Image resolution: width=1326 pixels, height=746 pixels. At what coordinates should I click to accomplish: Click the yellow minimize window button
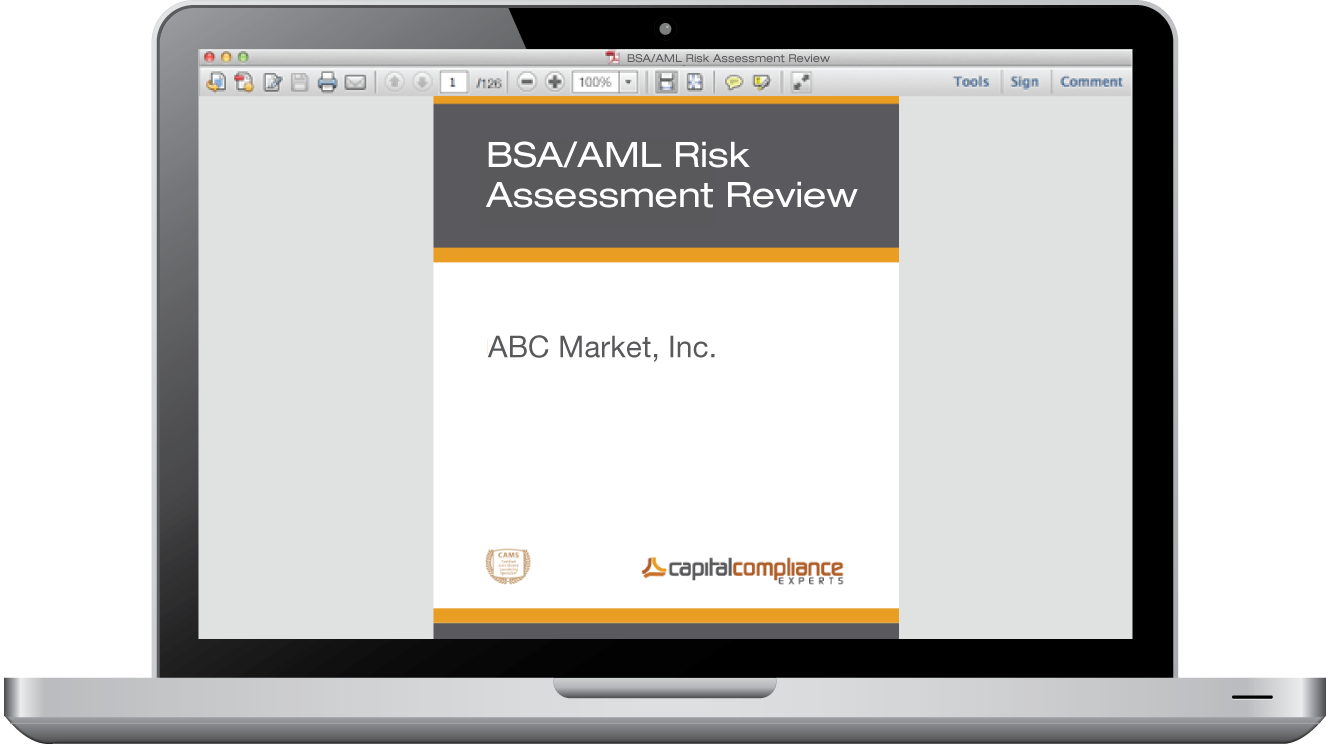coord(226,58)
